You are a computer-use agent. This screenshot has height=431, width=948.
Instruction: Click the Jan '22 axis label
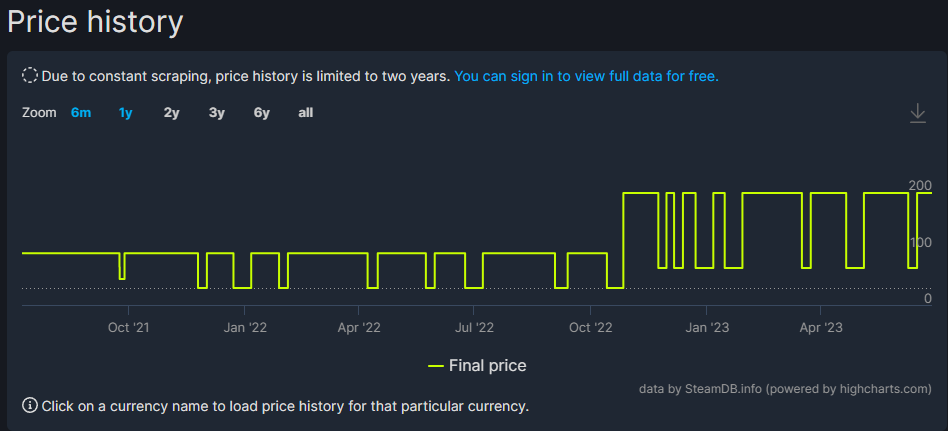[x=245, y=327]
